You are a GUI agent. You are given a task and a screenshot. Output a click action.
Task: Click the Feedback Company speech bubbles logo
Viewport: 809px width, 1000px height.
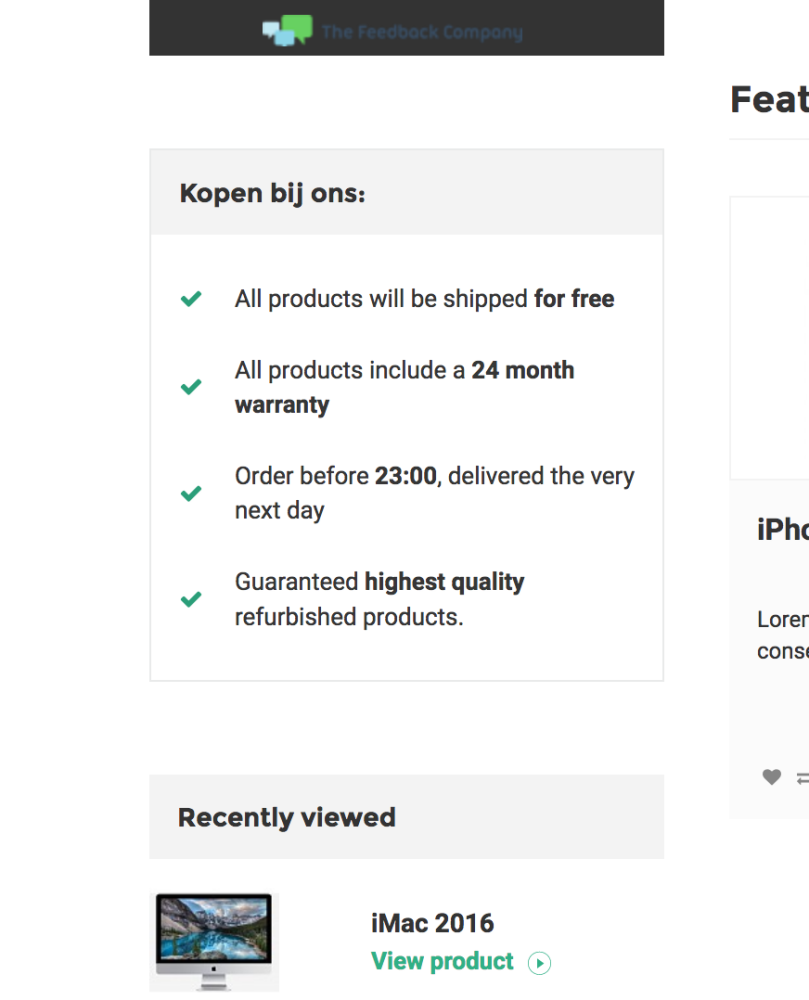pyautogui.click(x=287, y=31)
